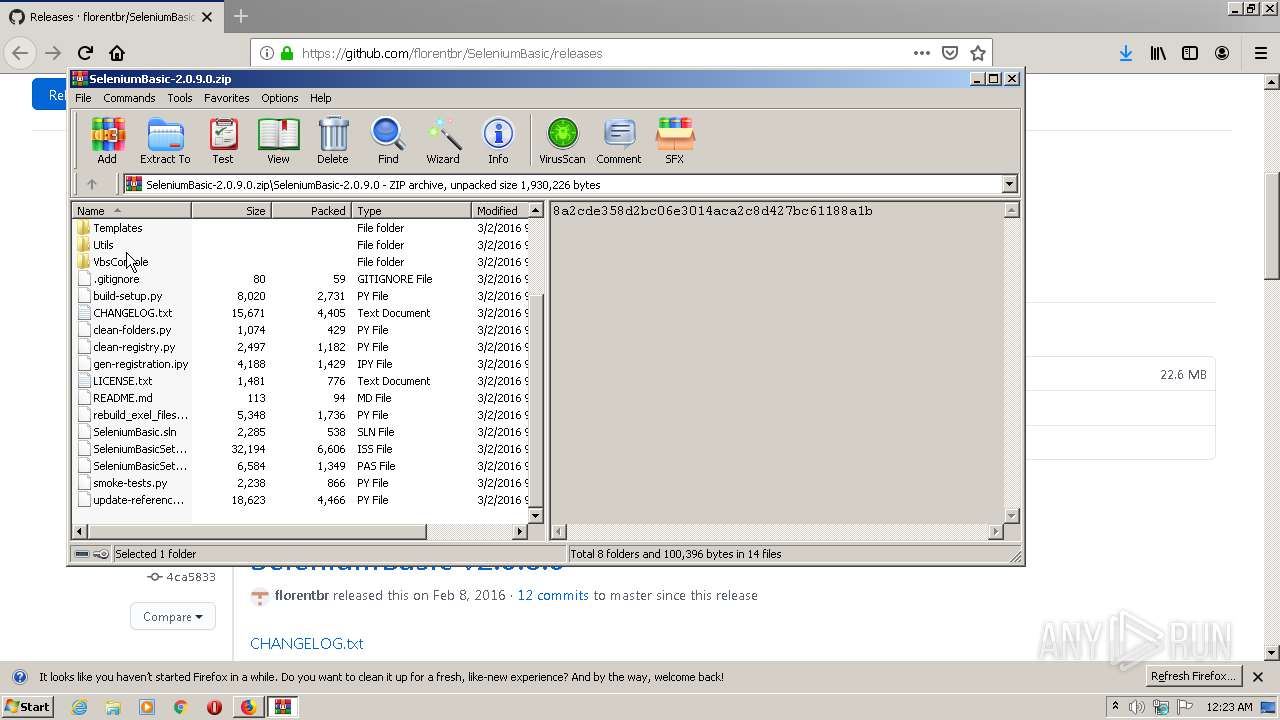Launch Opera from the taskbar

[214, 707]
